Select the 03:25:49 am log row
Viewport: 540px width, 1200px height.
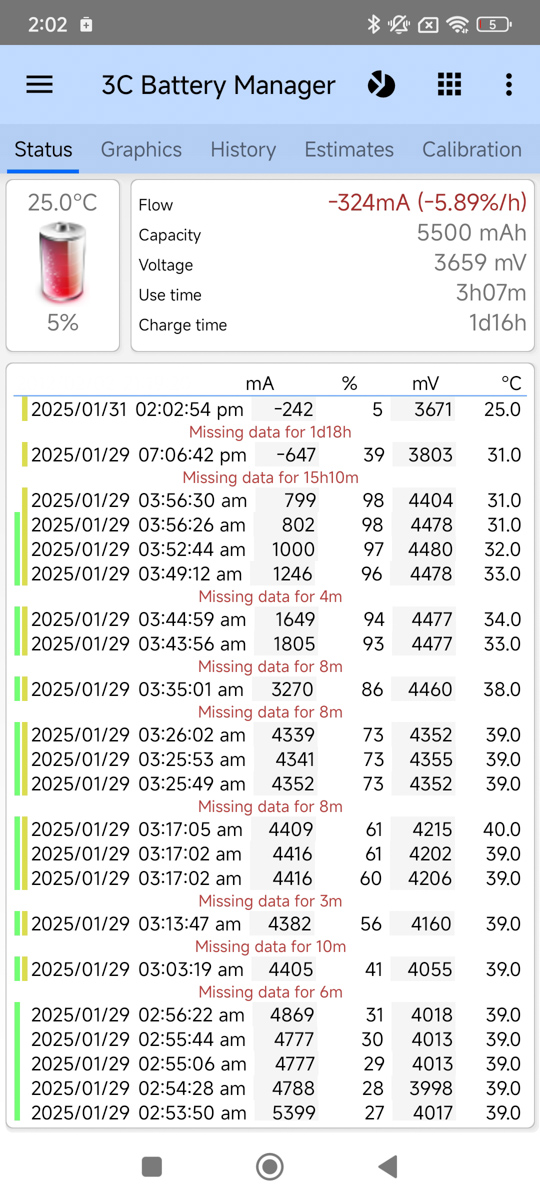click(270, 784)
